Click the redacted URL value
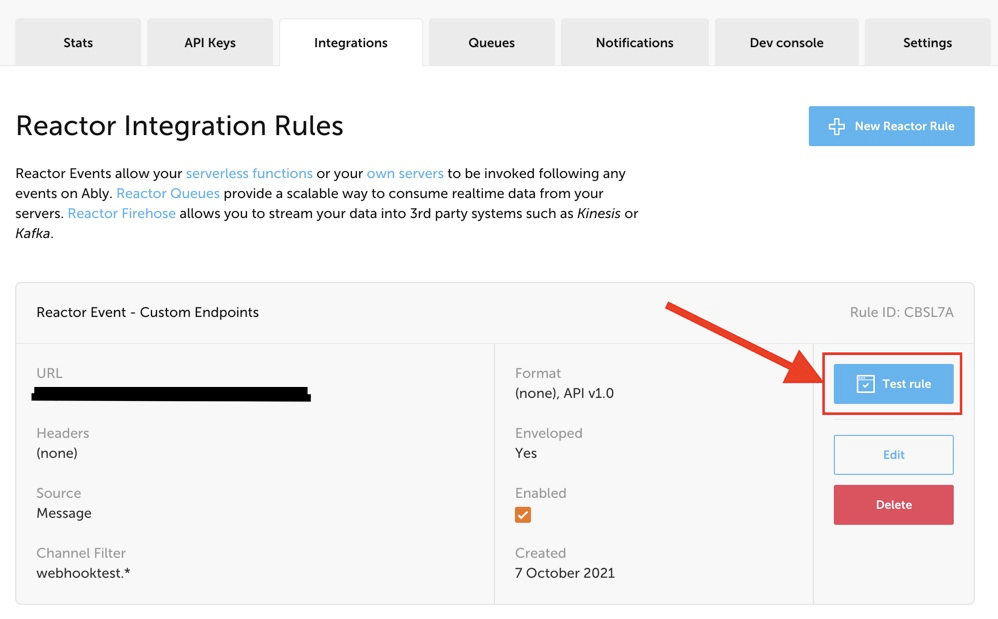Screen dimensions: 998x619 [x=171, y=394]
